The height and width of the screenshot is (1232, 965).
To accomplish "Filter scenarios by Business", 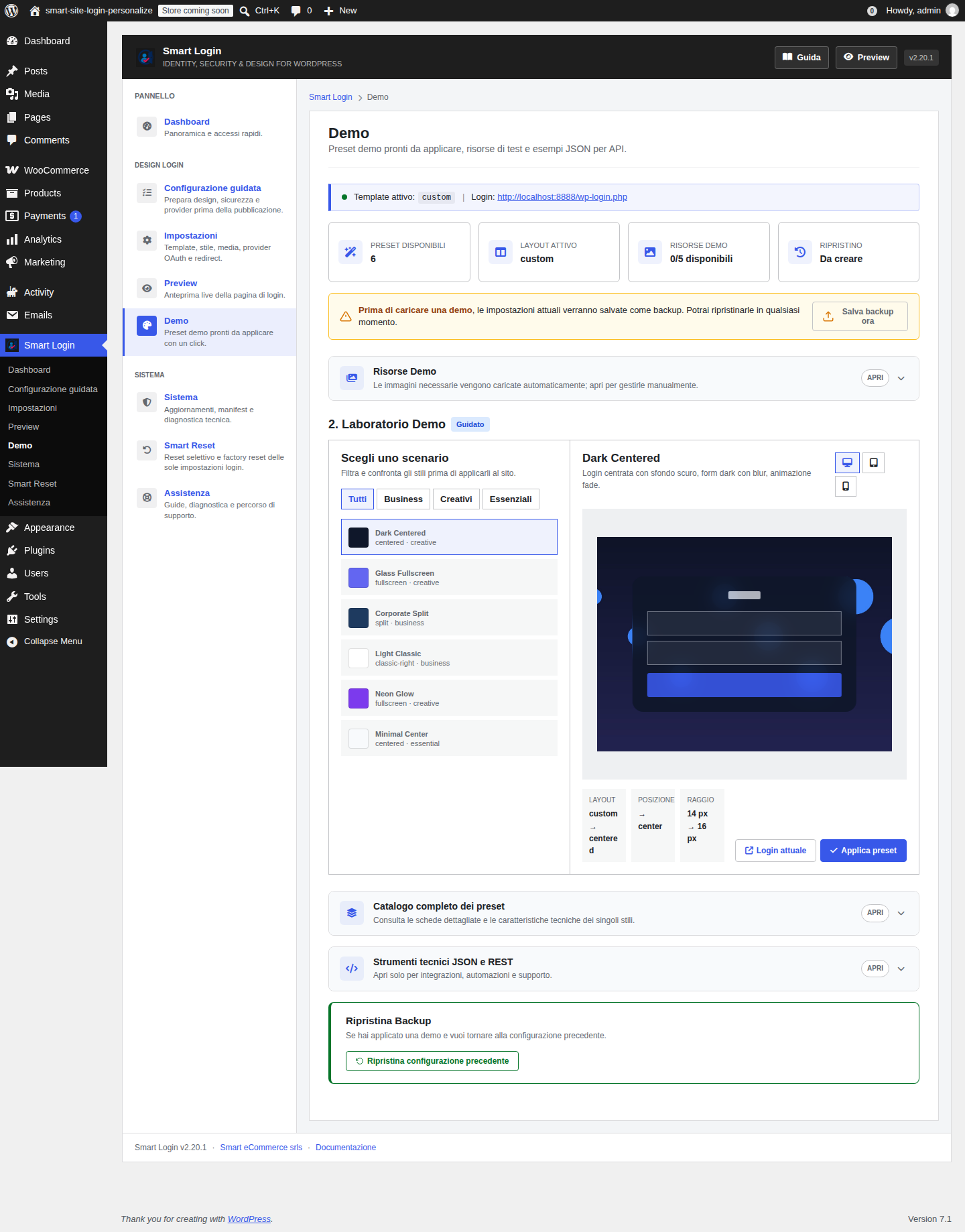I will click(403, 499).
